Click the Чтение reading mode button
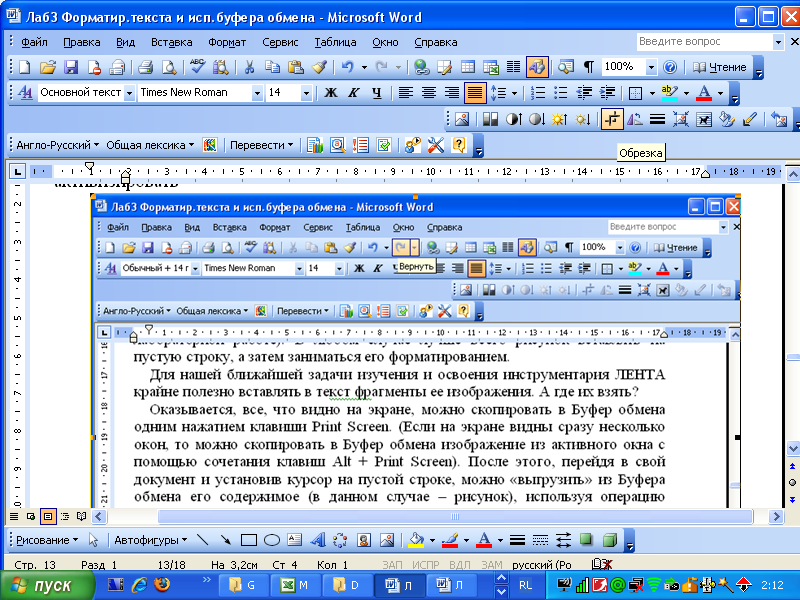The image size is (800, 600). 720,67
